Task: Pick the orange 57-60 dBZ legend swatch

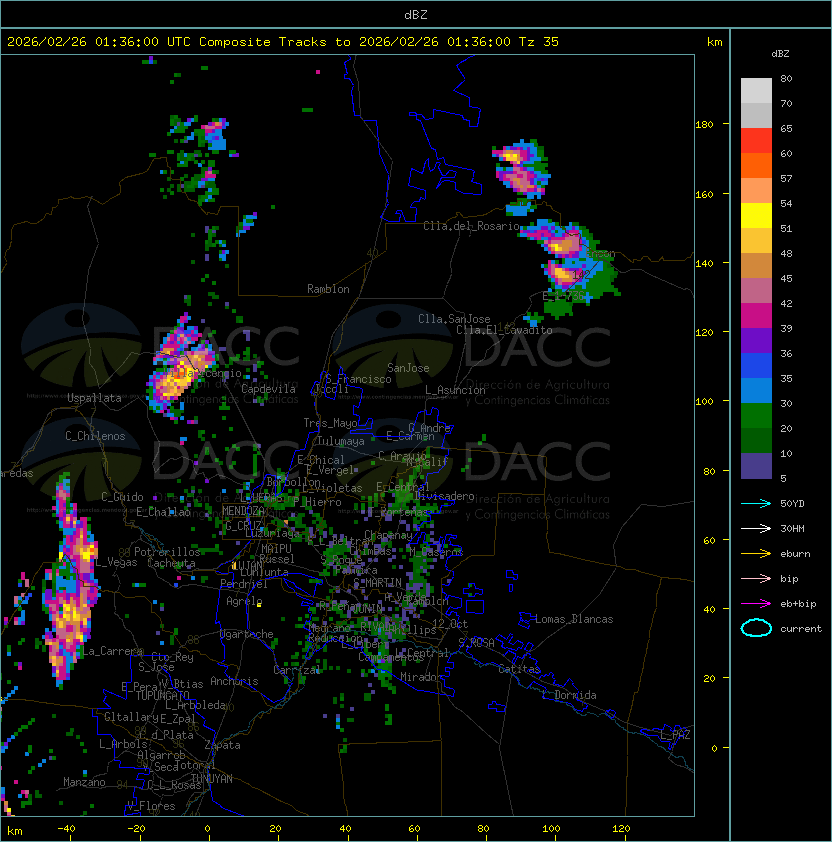Action: [756, 166]
